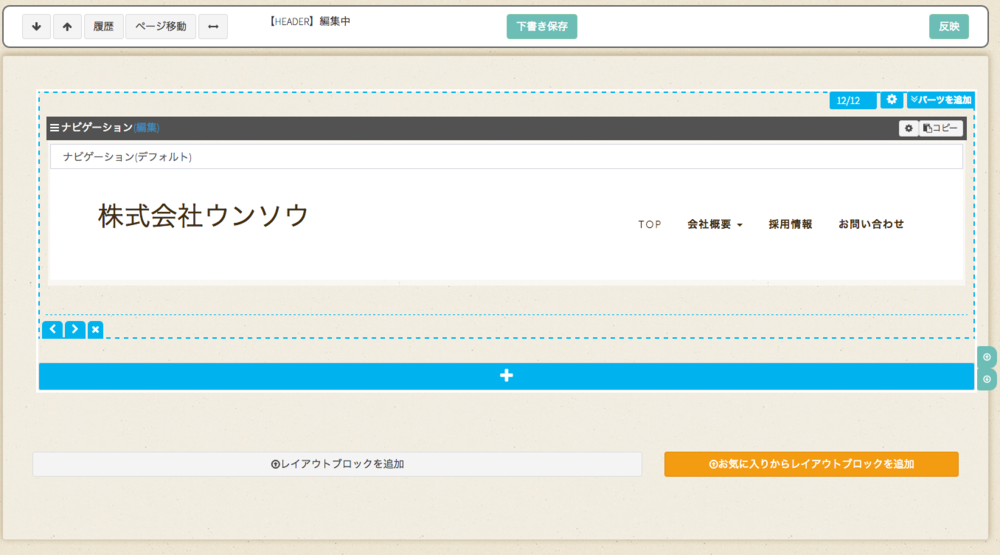Click レイアウトブロックを追加 button
1000x555 pixels.
tap(337, 464)
